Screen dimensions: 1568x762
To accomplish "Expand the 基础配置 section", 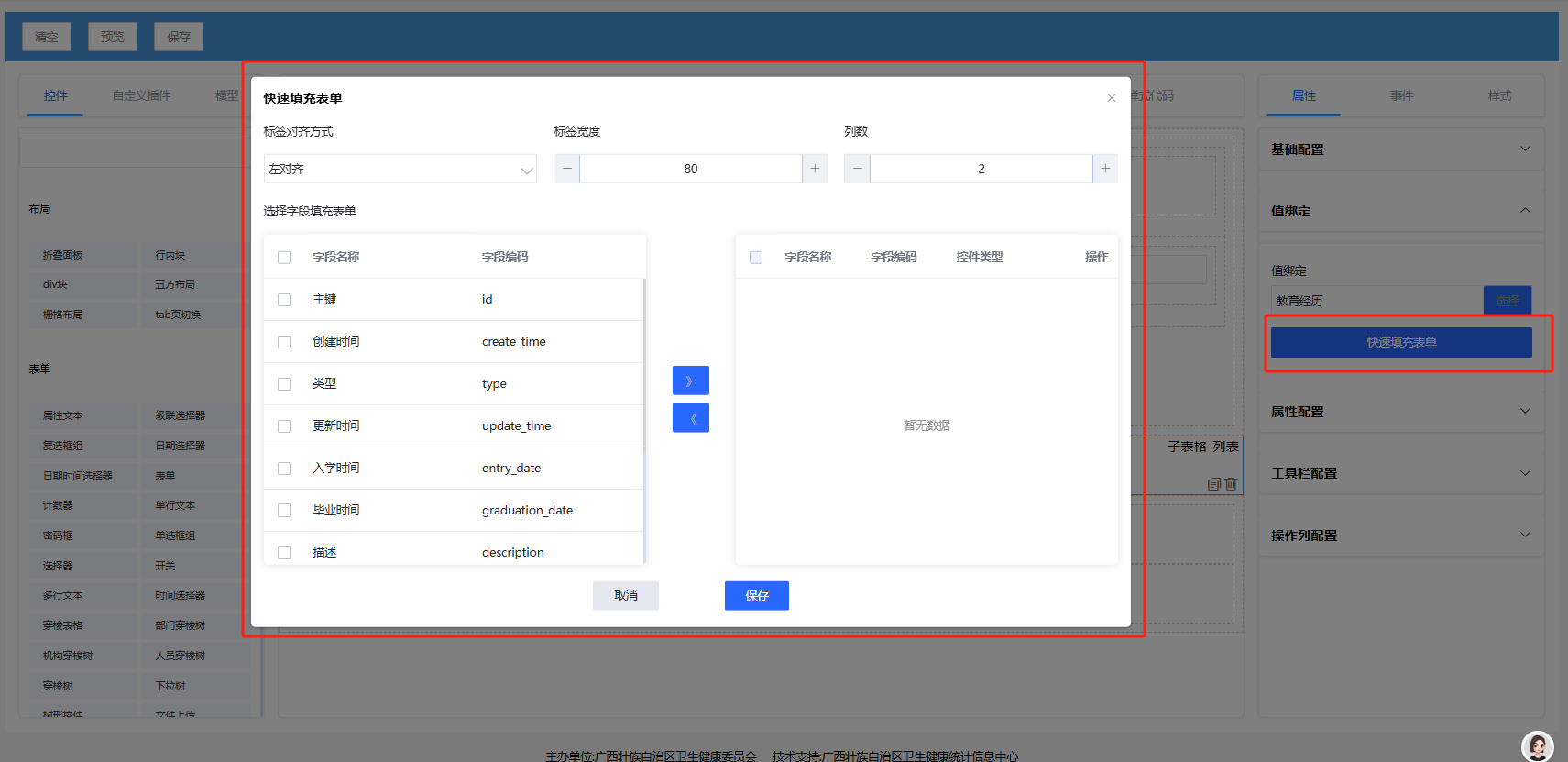I will [x=1400, y=149].
